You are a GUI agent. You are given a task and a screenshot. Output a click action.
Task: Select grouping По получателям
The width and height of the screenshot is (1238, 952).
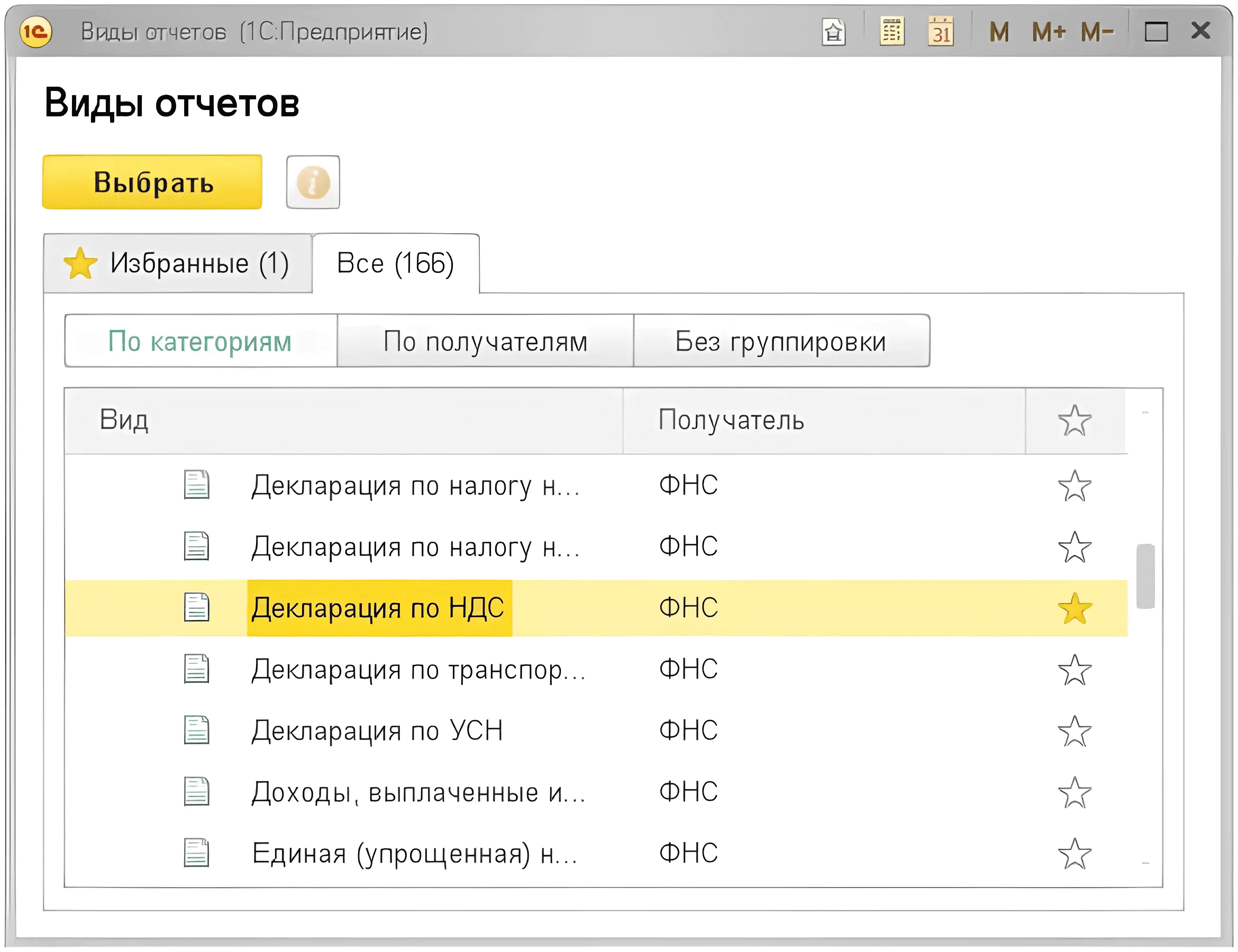(x=485, y=341)
